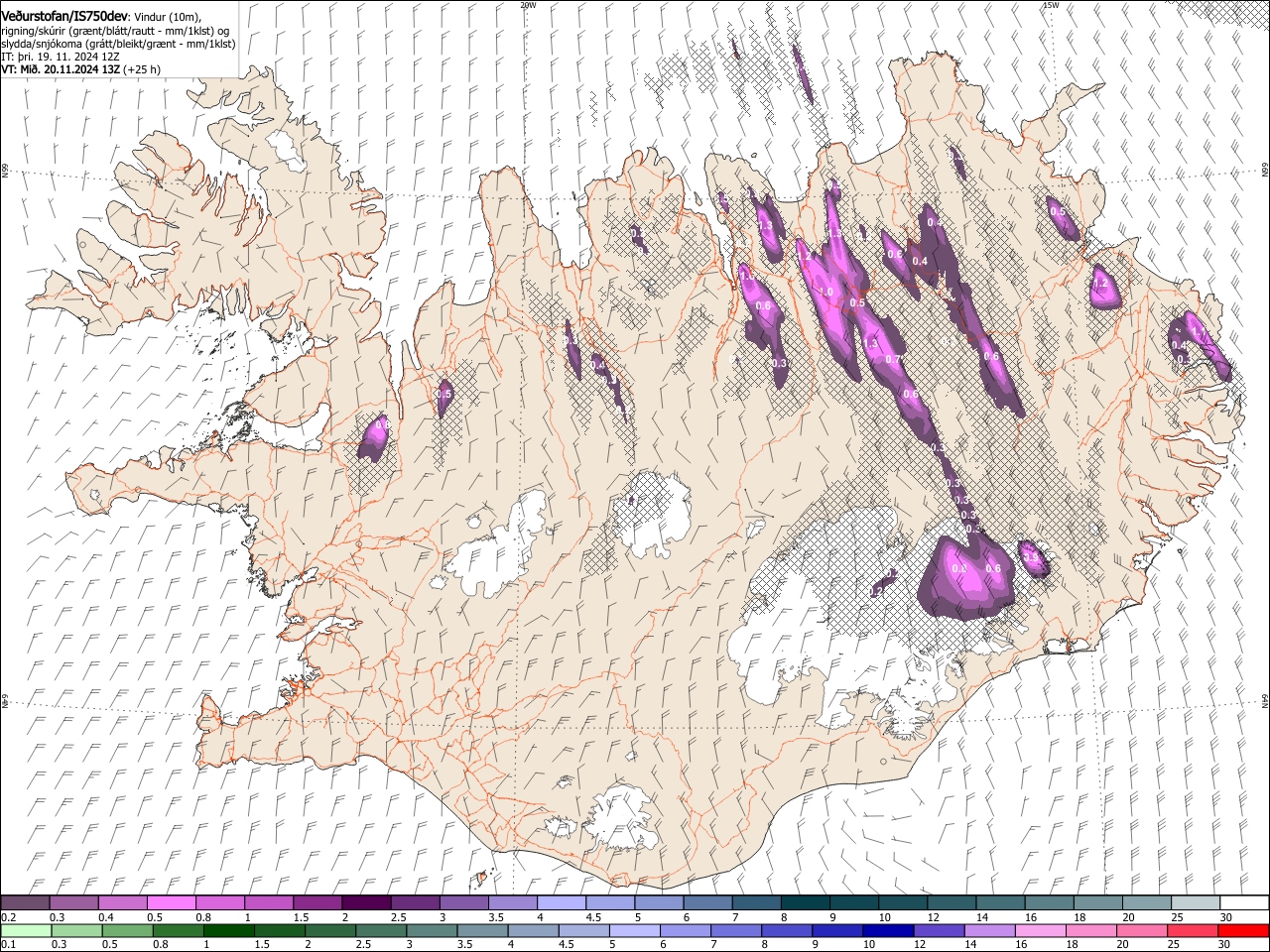Select bottom-row pink swatch between 18 and 20
This screenshot has width=1270, height=952.
coord(1092,931)
